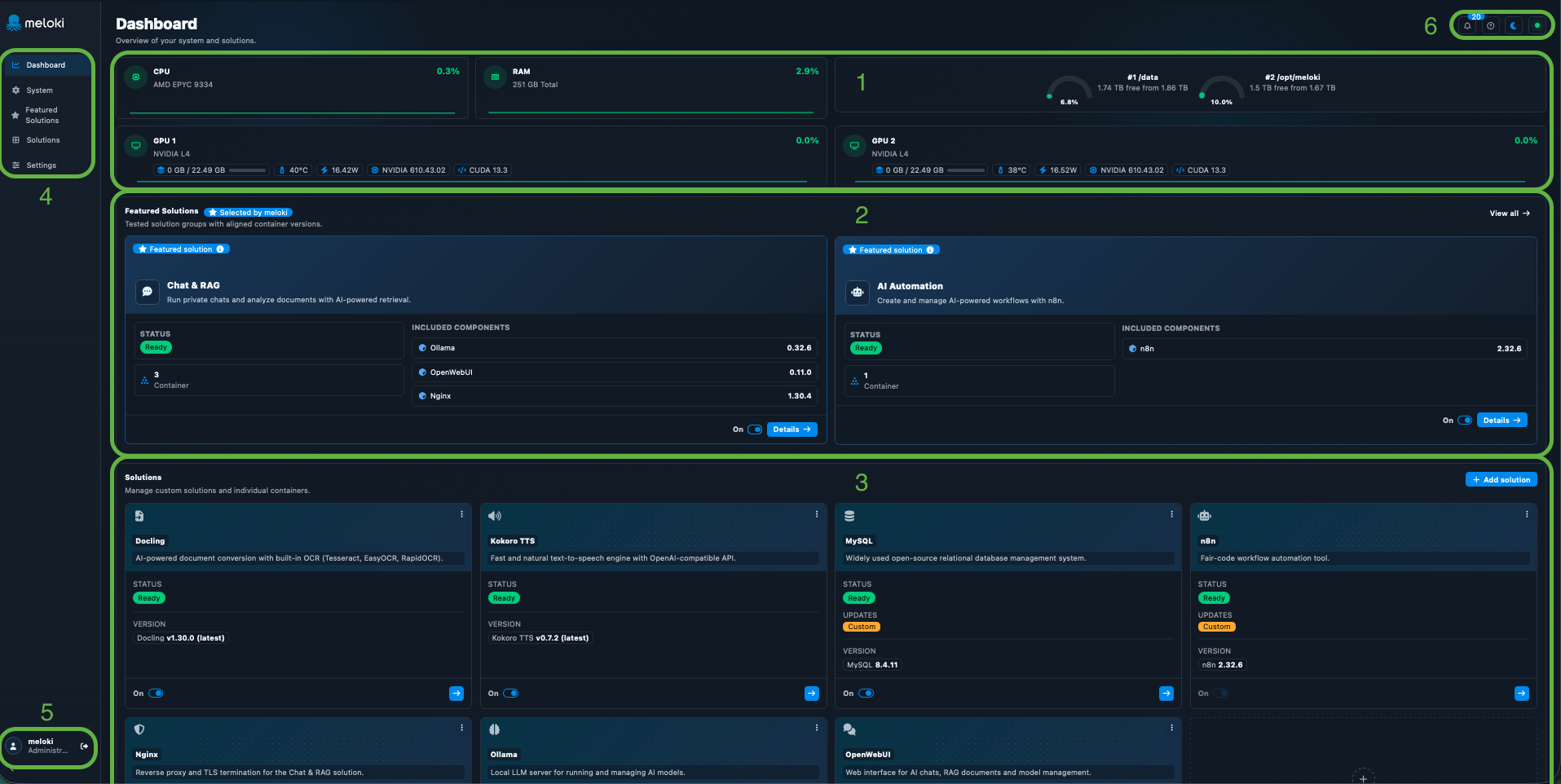Click the MySQL database icon

click(849, 516)
